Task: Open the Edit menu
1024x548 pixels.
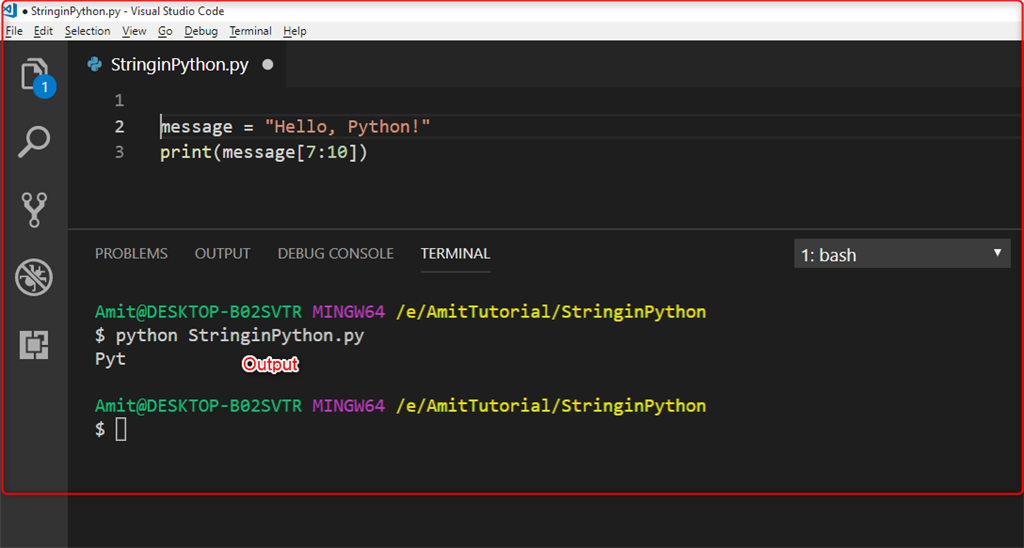Action: [x=43, y=31]
